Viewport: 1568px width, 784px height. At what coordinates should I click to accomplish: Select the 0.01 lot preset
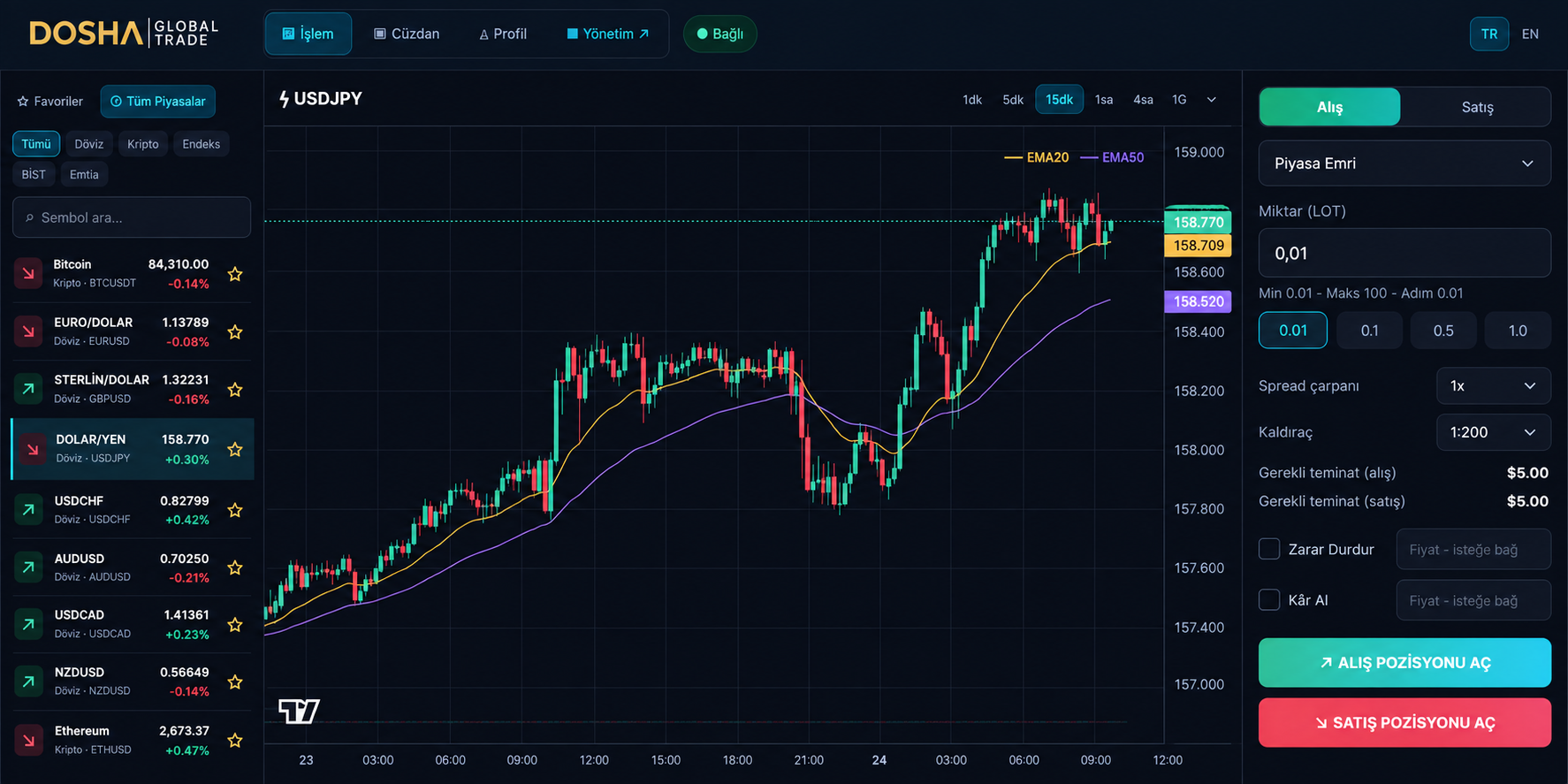click(1293, 331)
